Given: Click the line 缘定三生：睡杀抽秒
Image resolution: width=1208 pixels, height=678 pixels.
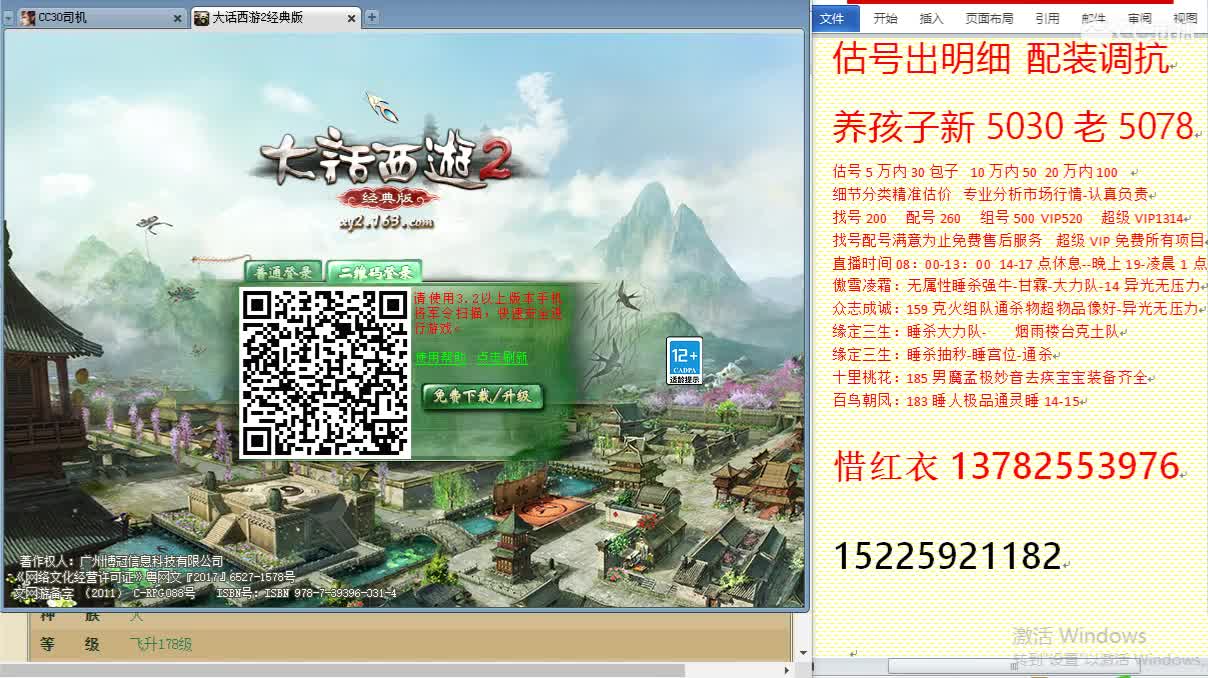Looking at the screenshot, I should pyautogui.click(x=942, y=355).
